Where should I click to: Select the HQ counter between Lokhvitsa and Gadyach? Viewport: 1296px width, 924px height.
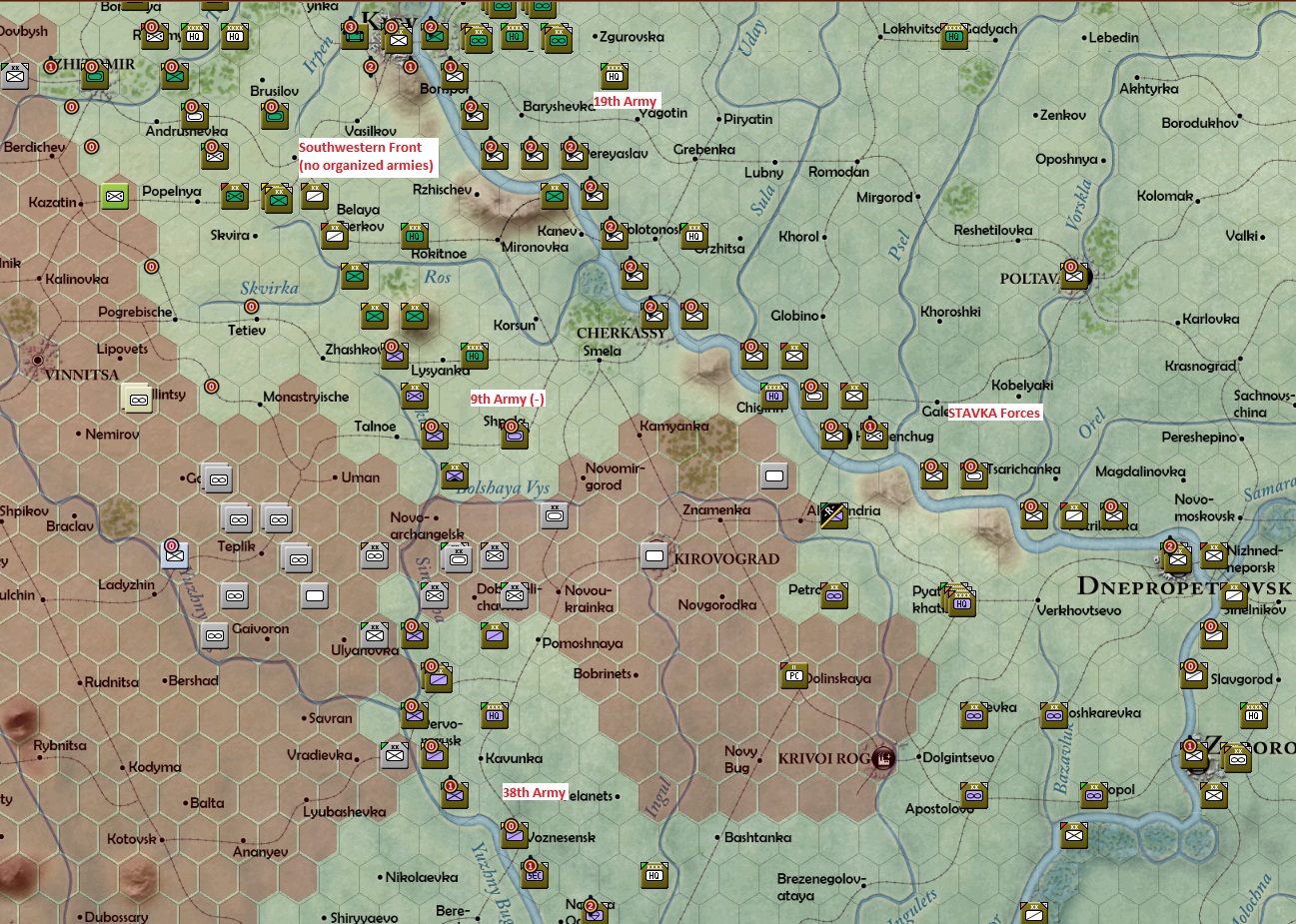[954, 36]
